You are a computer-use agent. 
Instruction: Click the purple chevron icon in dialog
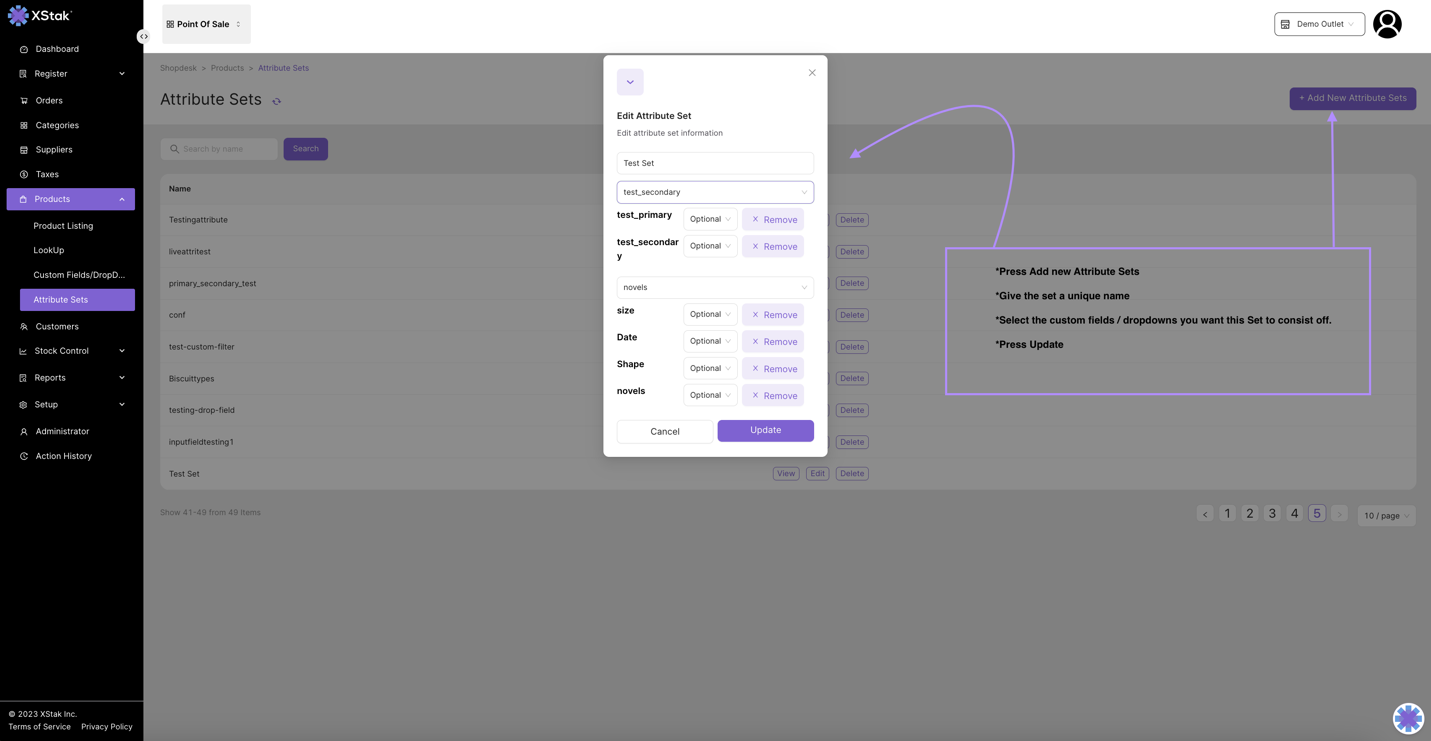click(x=630, y=82)
